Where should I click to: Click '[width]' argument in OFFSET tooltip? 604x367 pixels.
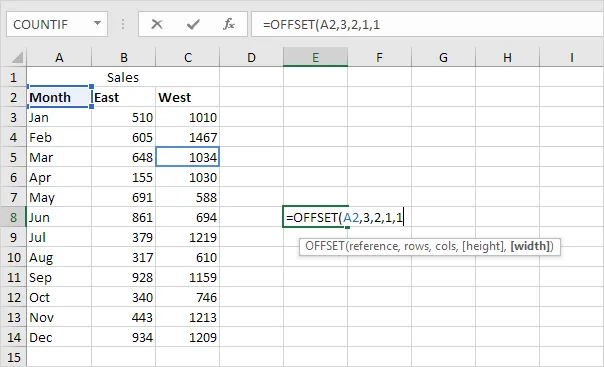530,246
